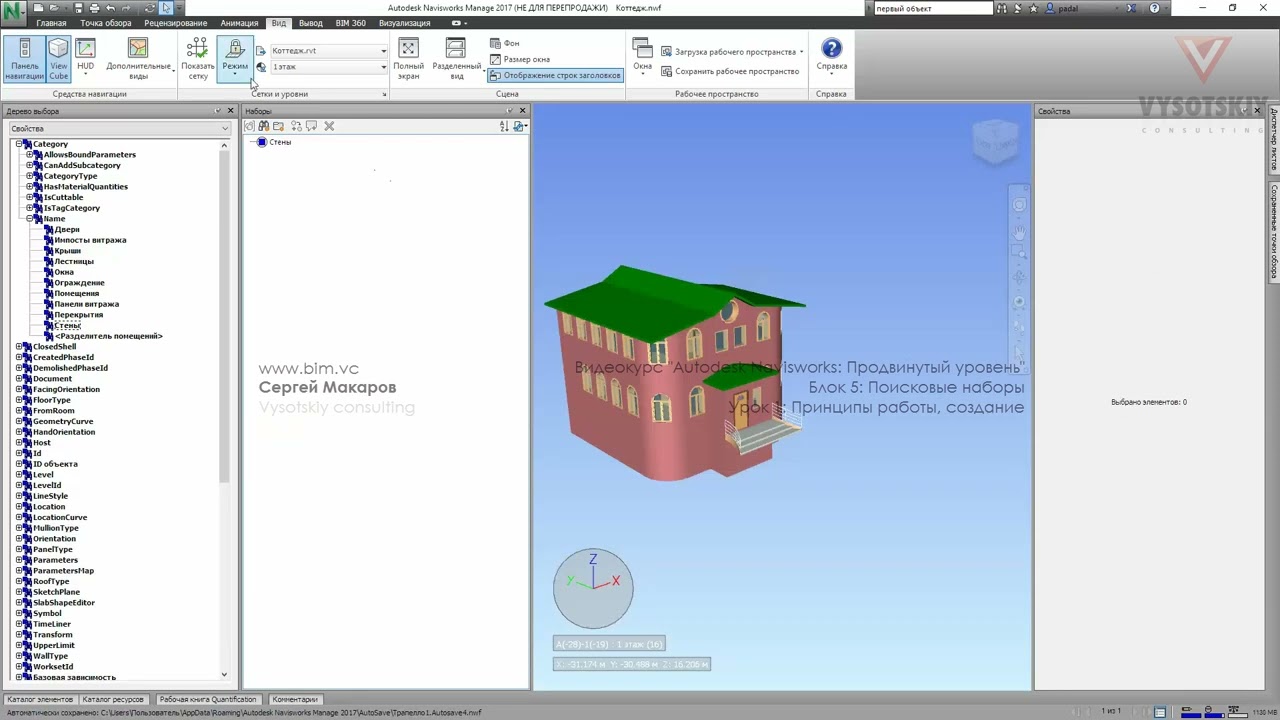Viewport: 1280px width, 720px height.
Task: Open the Коттедж.rvt file dropdown
Action: [x=329, y=51]
